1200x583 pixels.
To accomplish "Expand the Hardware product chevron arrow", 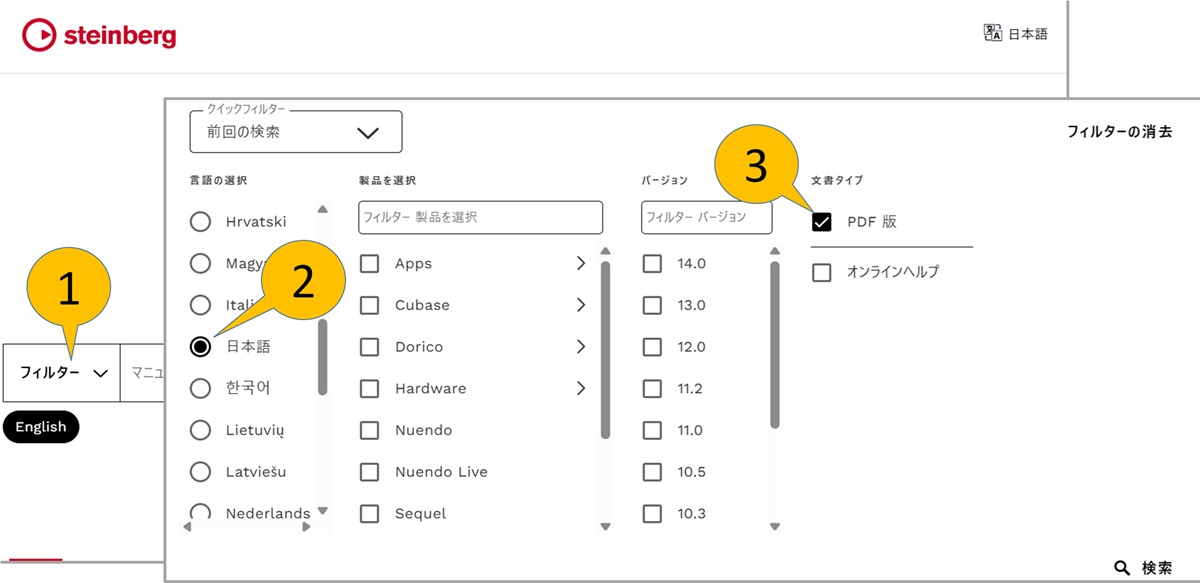I will [x=581, y=388].
